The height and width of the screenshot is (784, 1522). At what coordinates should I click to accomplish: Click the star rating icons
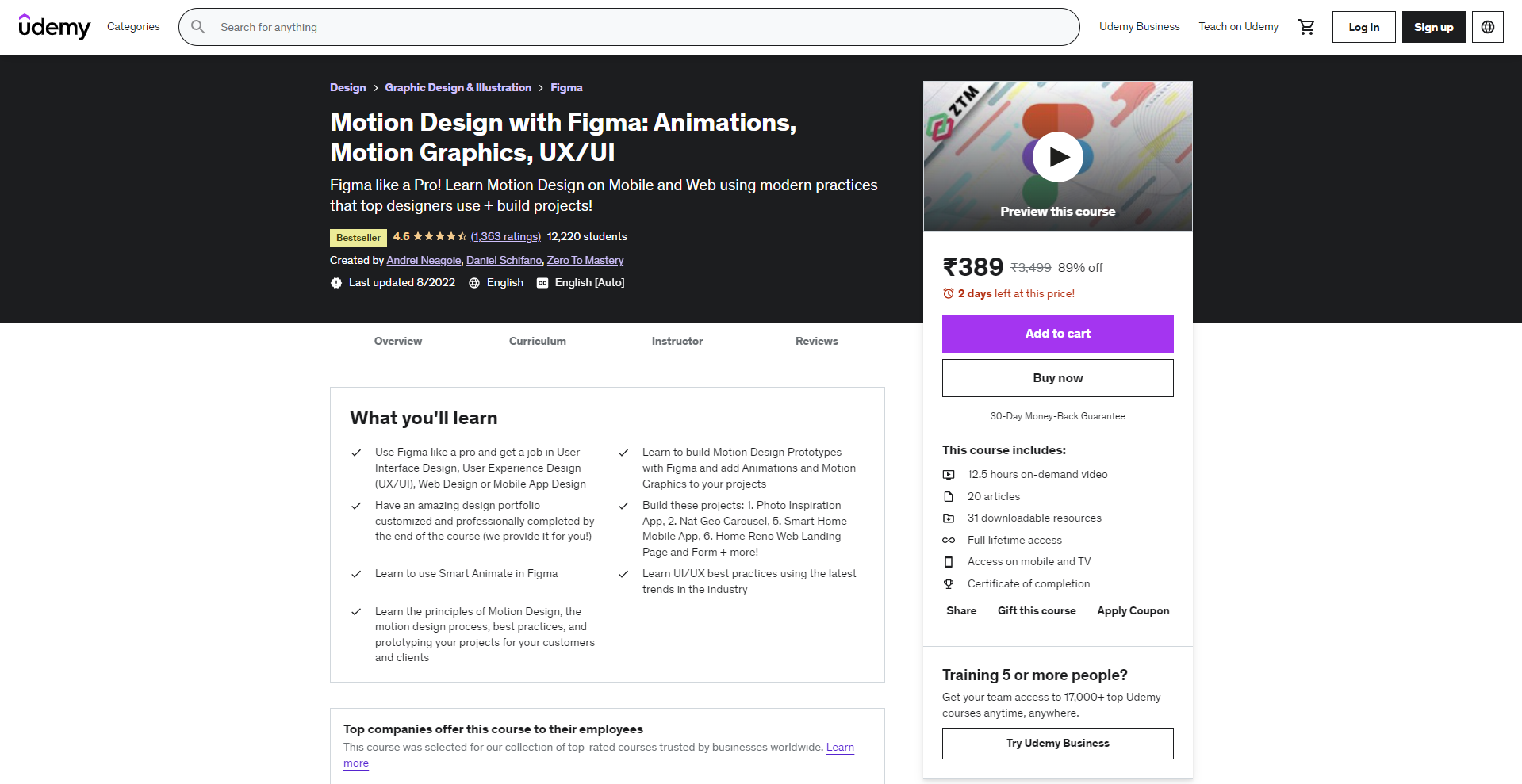coord(440,236)
